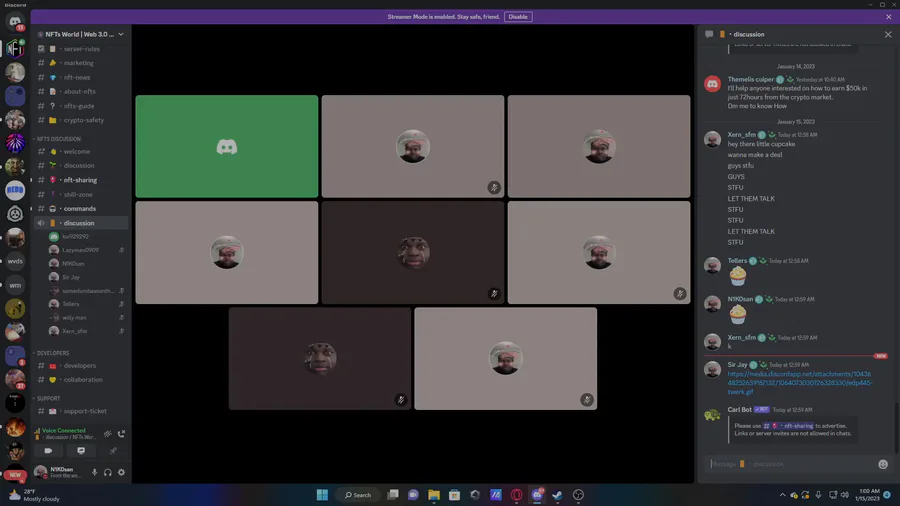Open the nfts-guide channel
900x506 pixels.
point(80,106)
